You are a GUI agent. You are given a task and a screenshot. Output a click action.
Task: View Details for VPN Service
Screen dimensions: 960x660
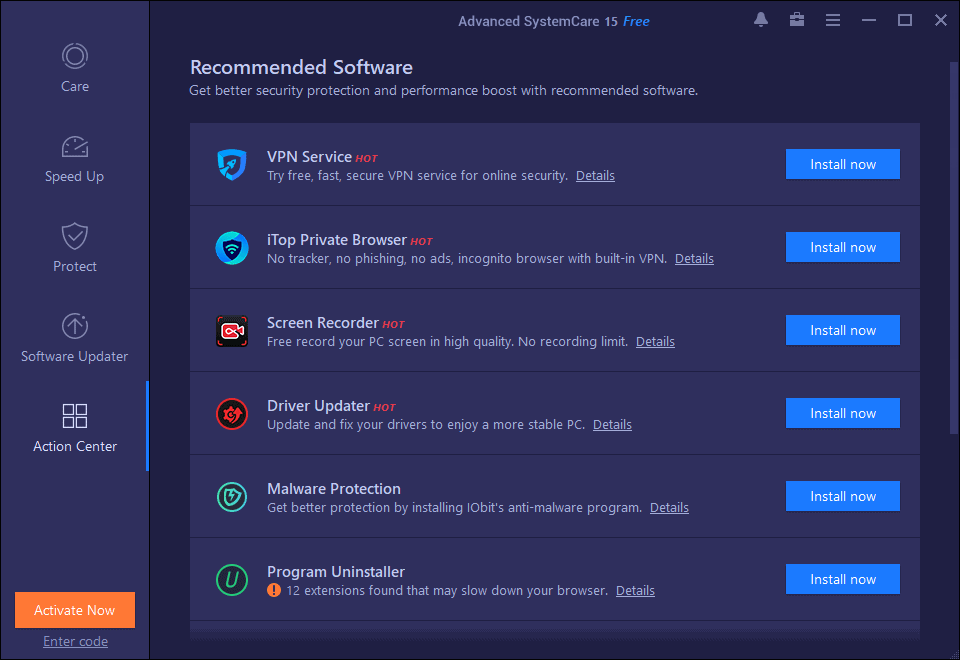coord(595,176)
